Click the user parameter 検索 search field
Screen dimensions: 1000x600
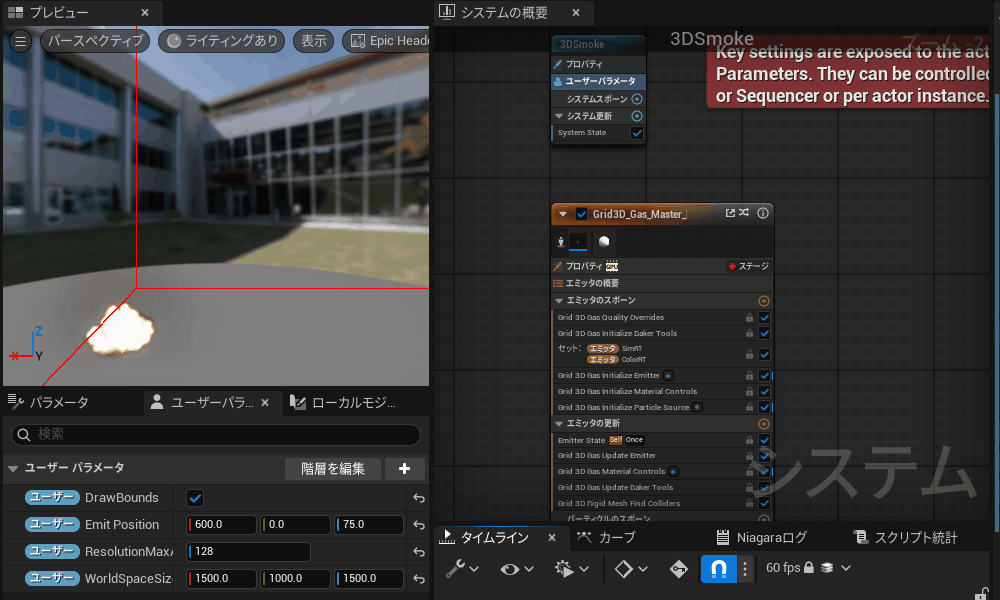215,435
